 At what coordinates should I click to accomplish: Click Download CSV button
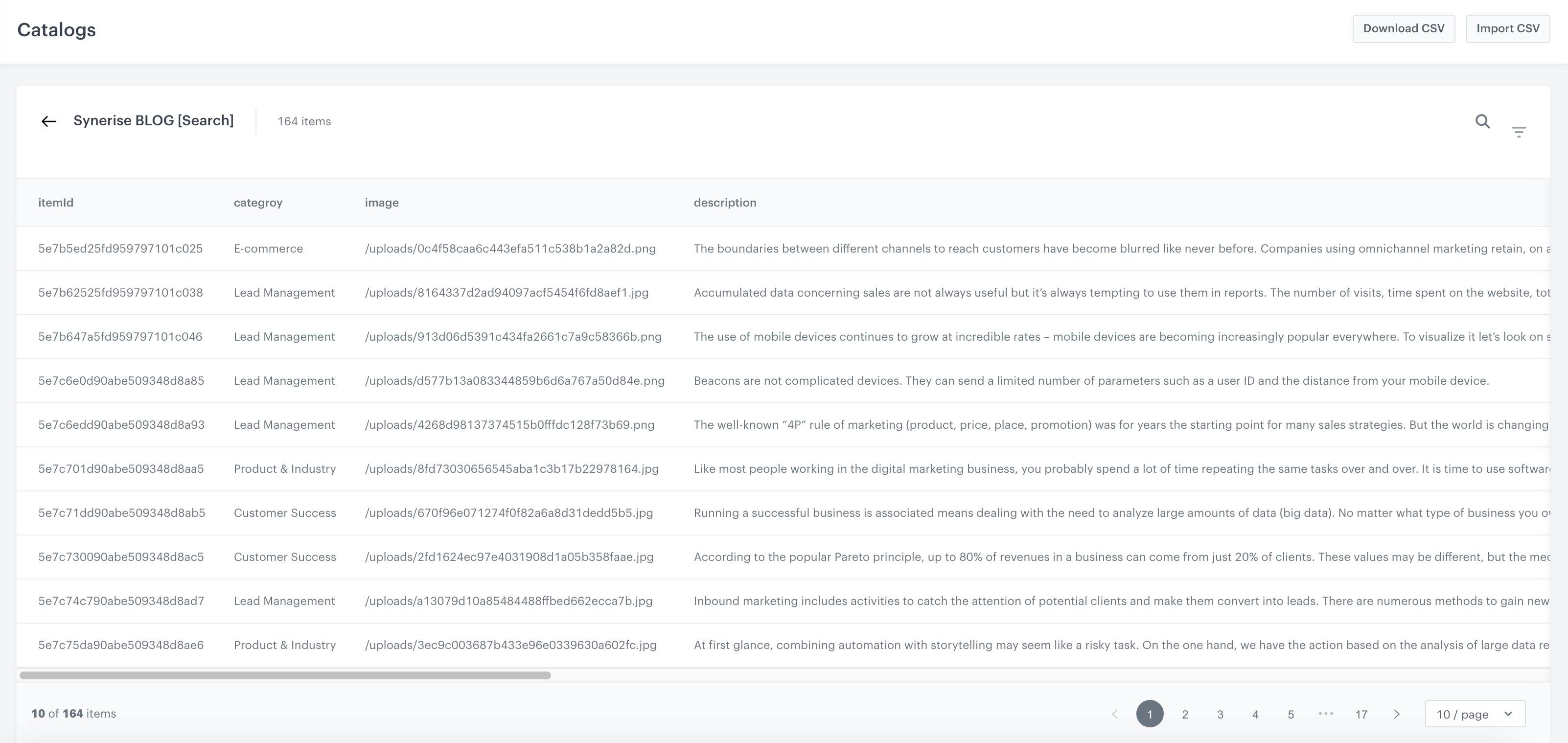(1401, 29)
